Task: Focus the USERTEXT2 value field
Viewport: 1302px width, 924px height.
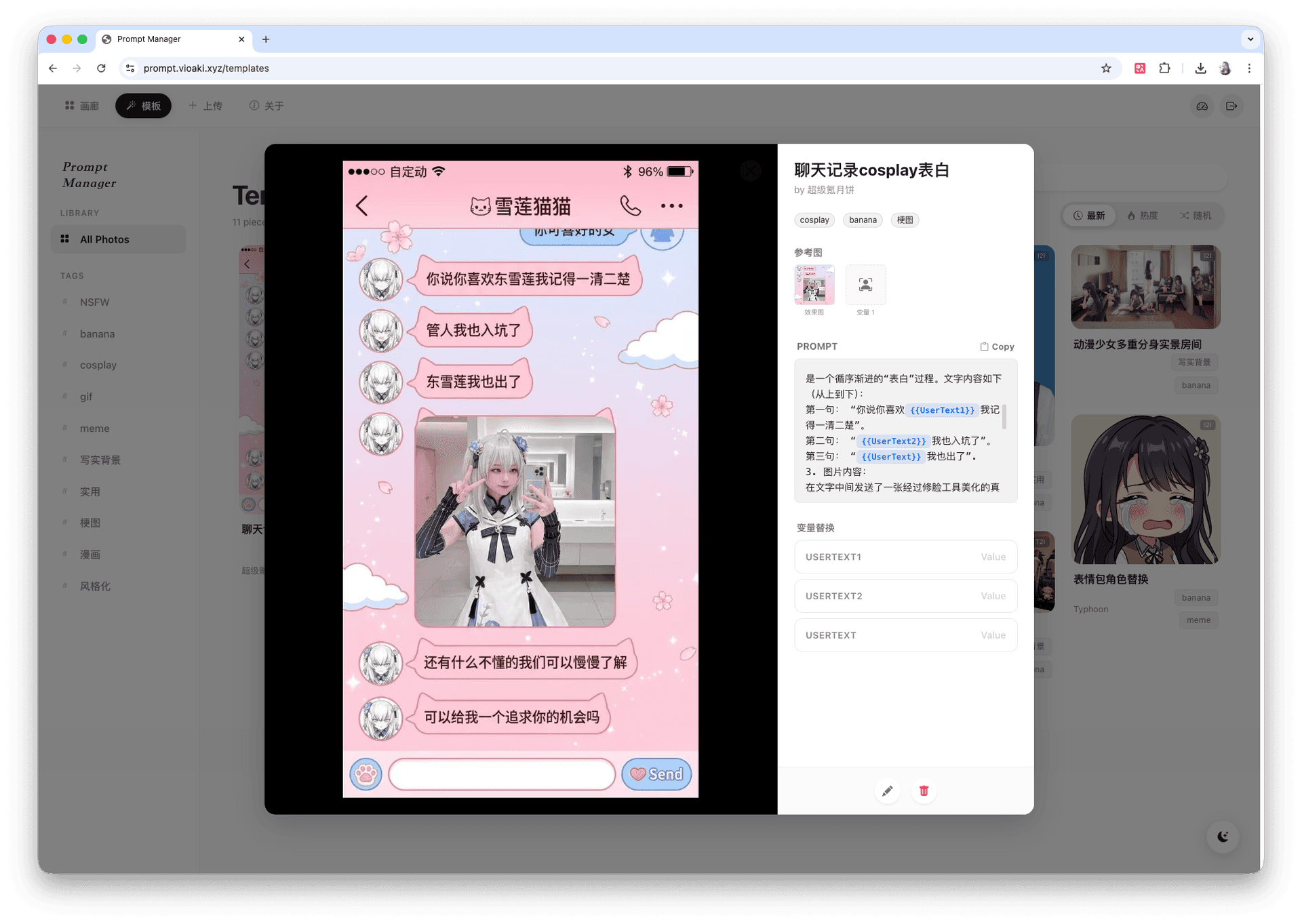Action: click(906, 596)
